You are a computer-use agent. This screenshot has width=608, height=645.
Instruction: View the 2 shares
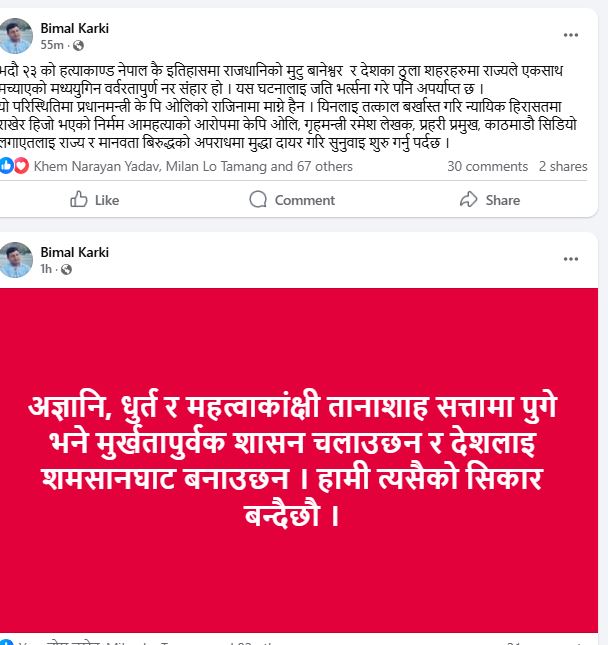[x=563, y=166]
